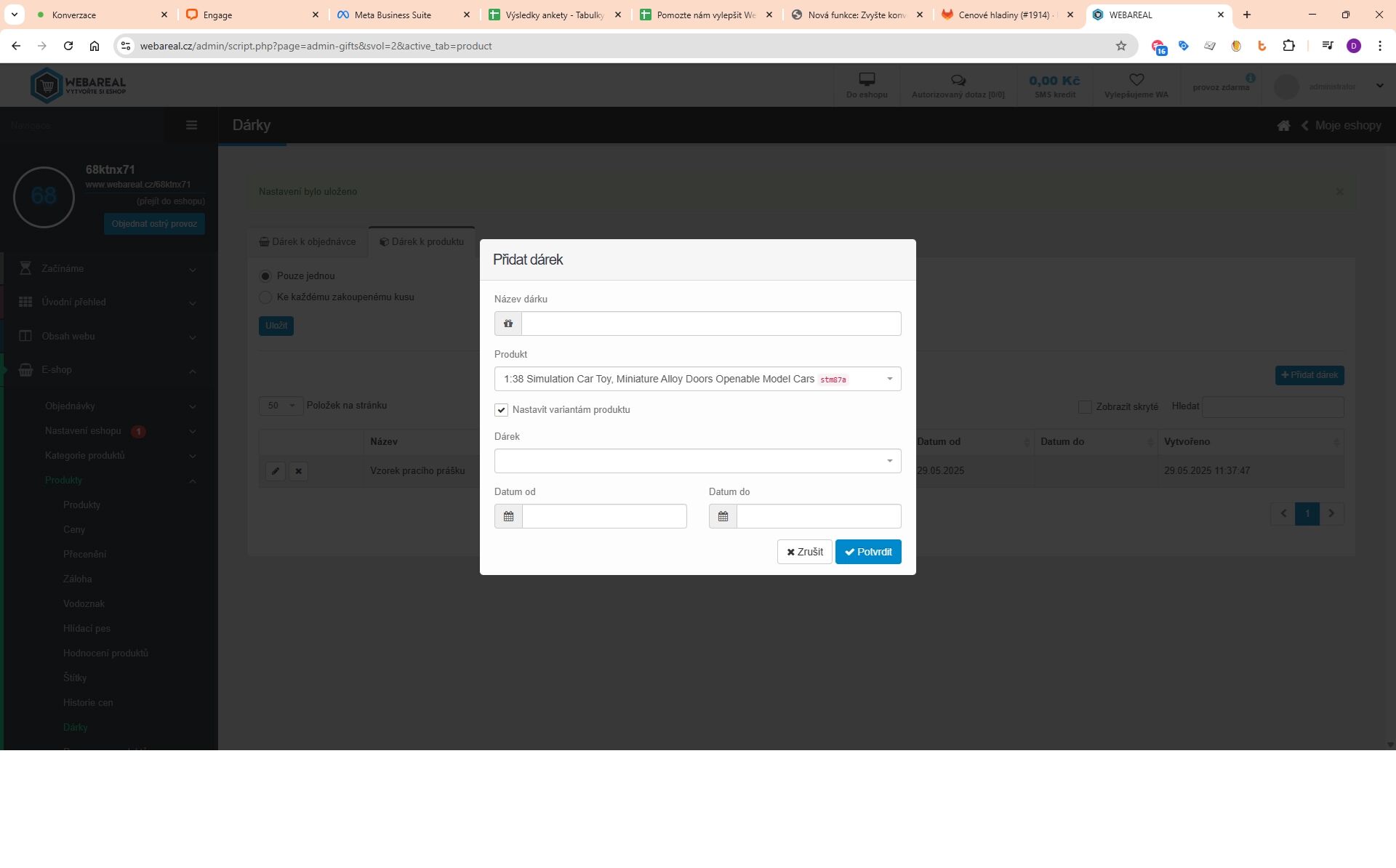Switch to Dárek k objednávce tab
This screenshot has width=1396, height=868.
(x=308, y=242)
